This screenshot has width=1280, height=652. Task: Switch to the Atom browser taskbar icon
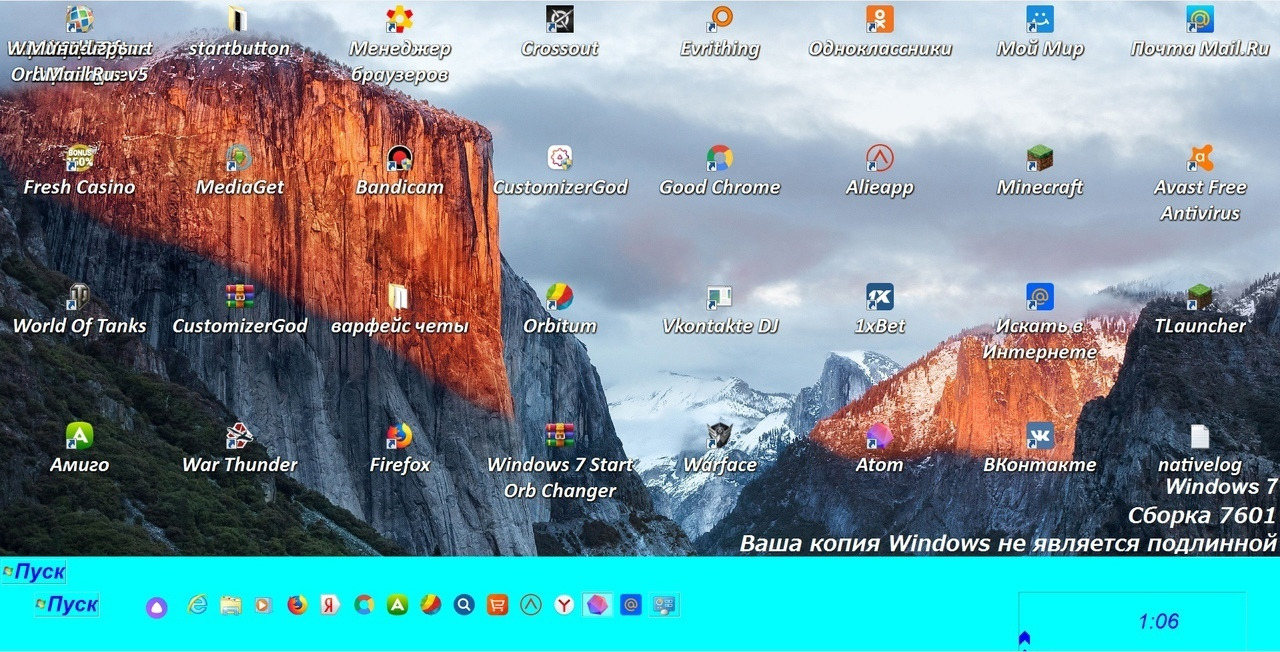(x=597, y=605)
